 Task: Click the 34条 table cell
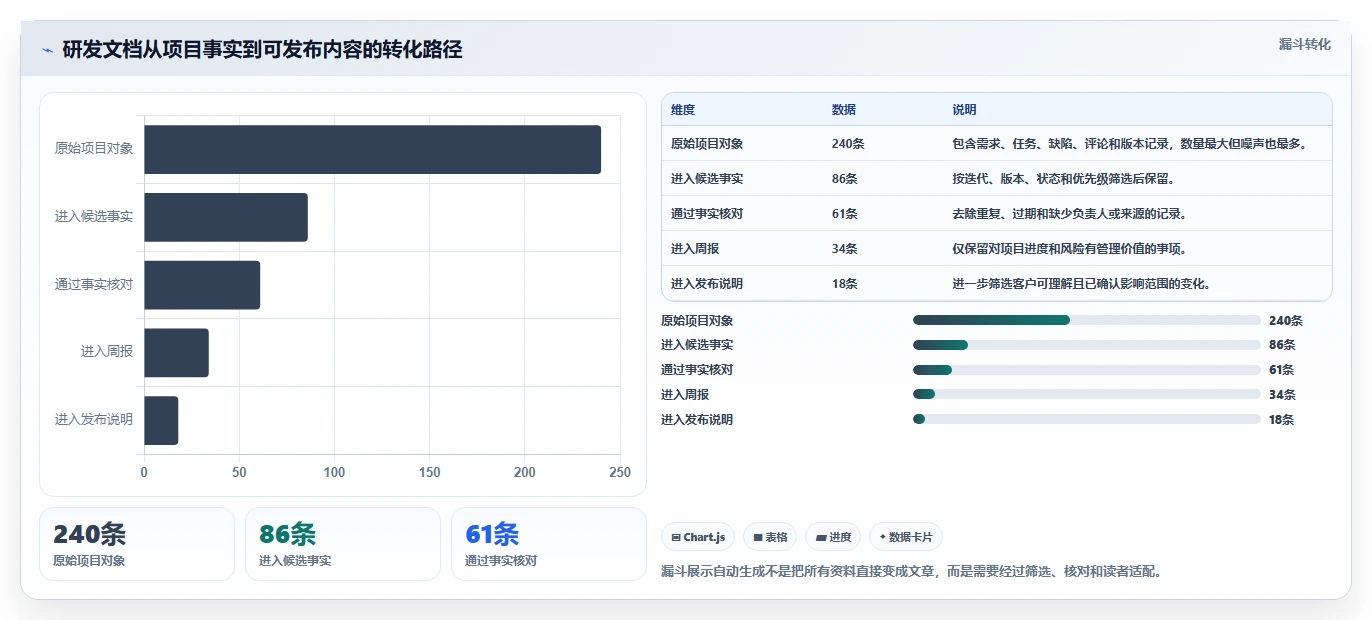(844, 249)
